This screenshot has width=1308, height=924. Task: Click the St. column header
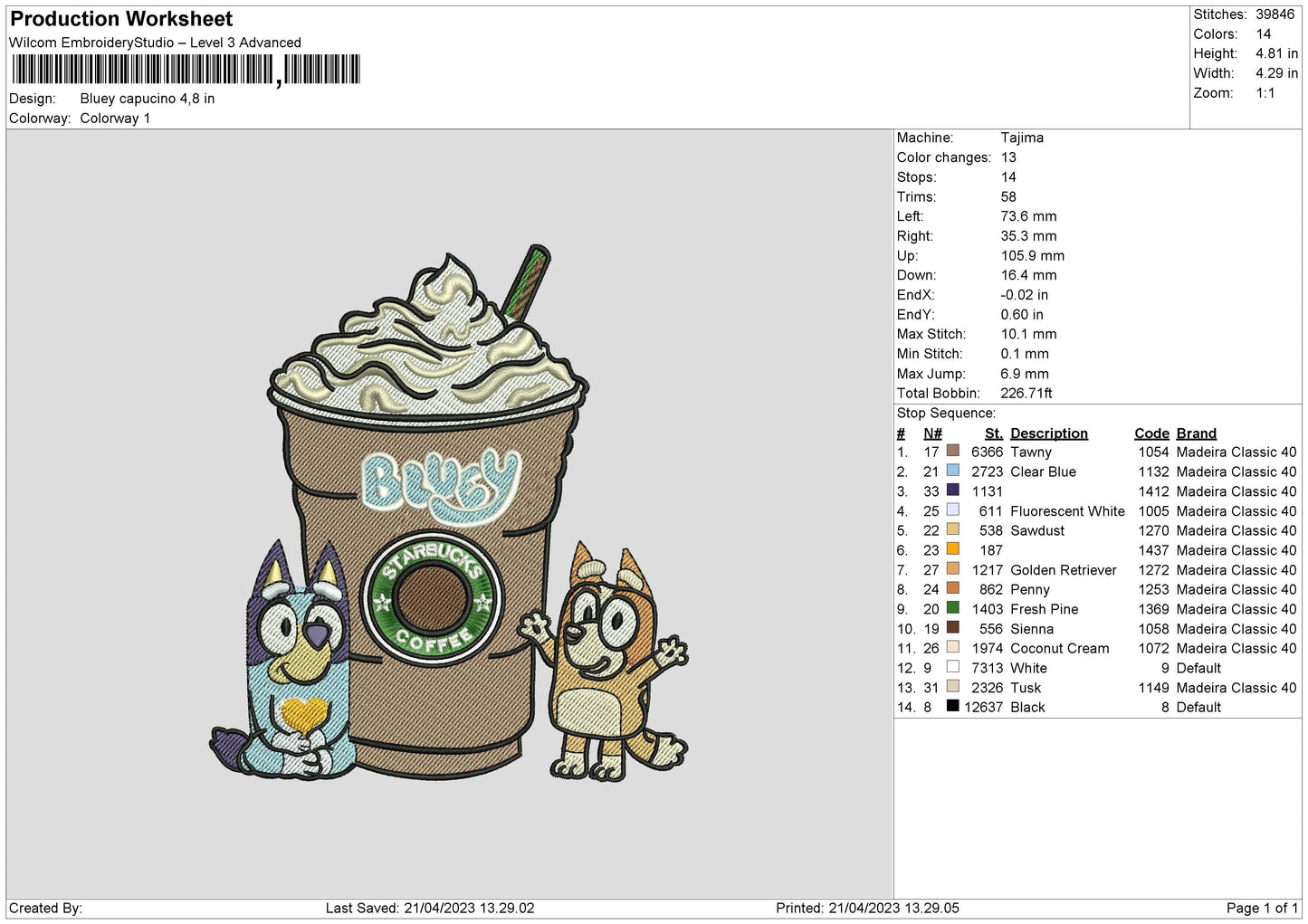(993, 433)
